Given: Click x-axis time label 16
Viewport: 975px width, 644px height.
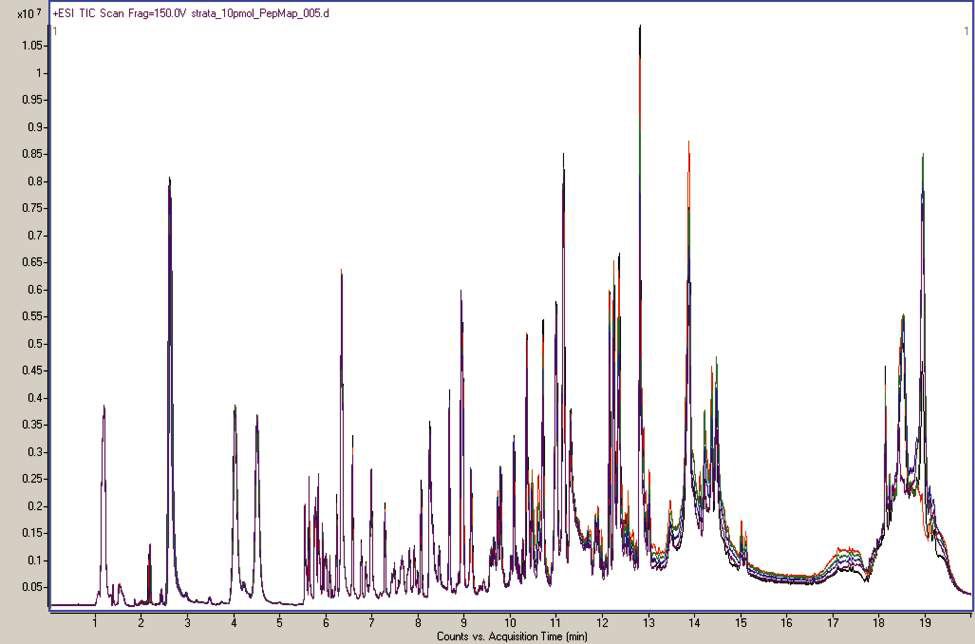Looking at the screenshot, I should pyautogui.click(x=787, y=623).
